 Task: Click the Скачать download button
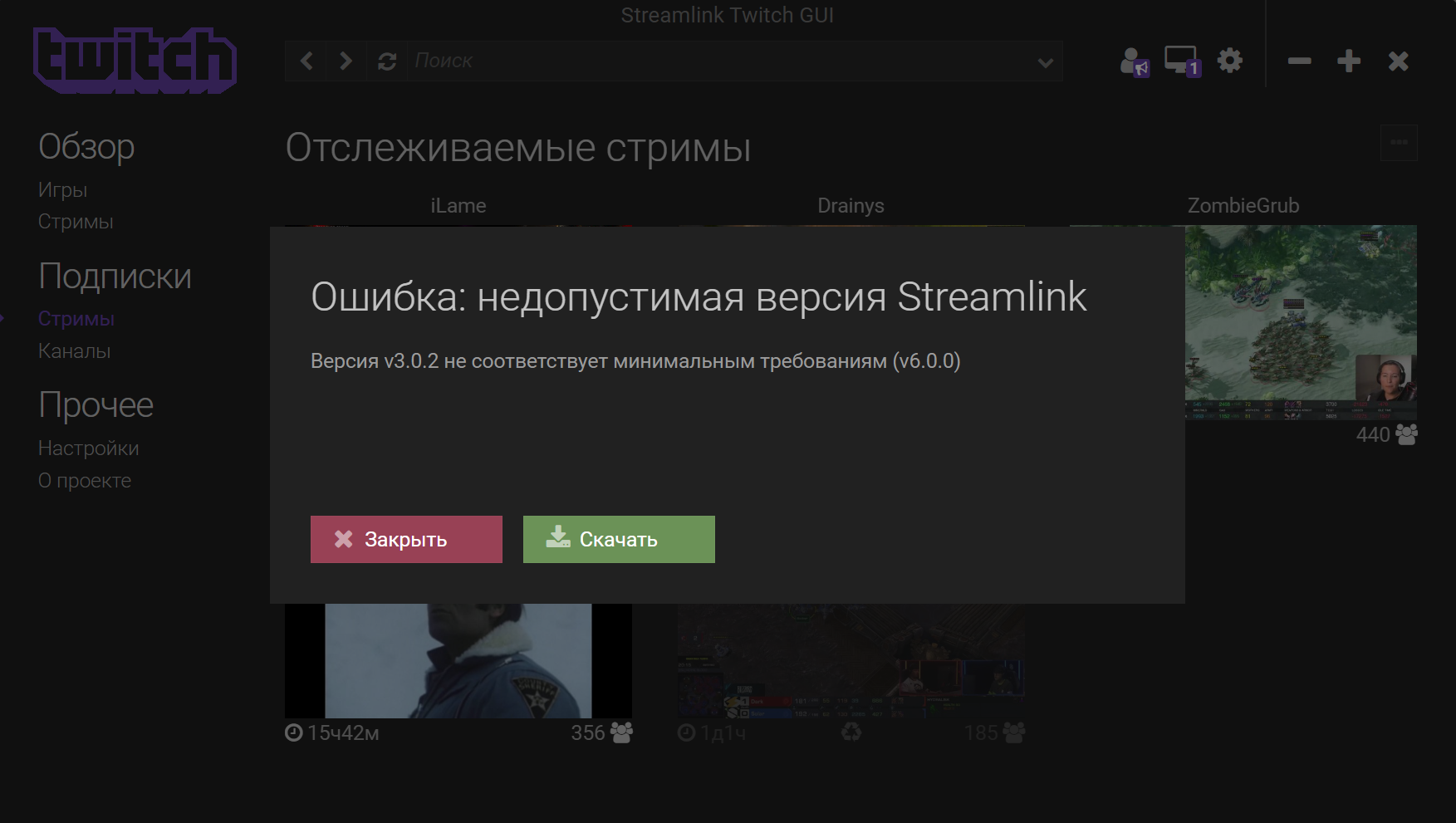[619, 540]
